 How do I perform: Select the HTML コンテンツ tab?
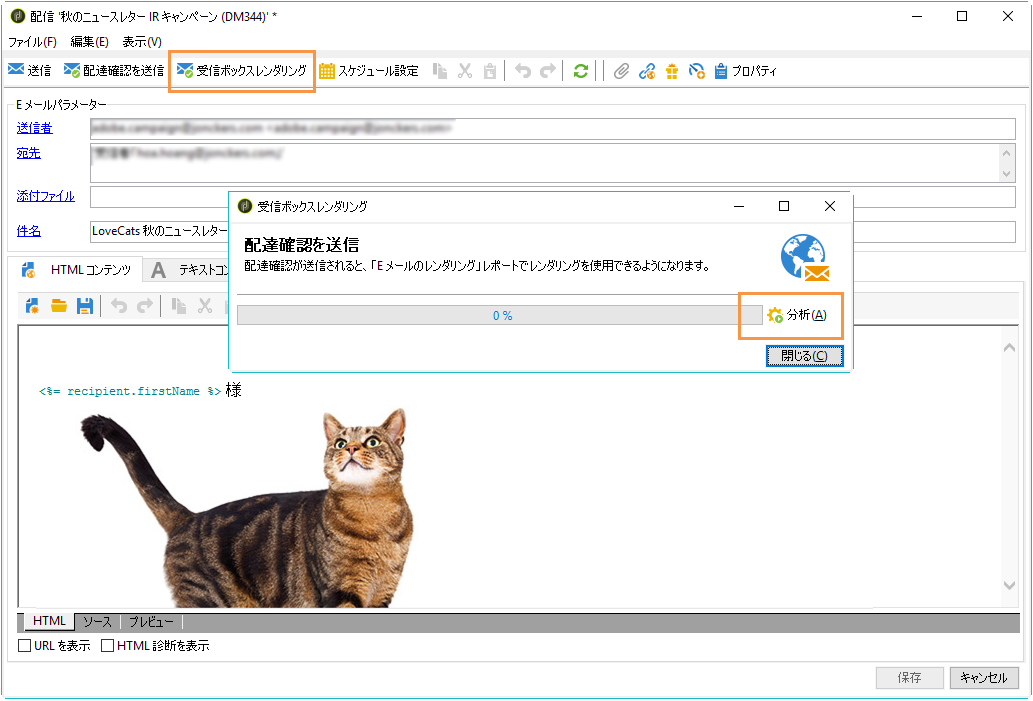77,269
